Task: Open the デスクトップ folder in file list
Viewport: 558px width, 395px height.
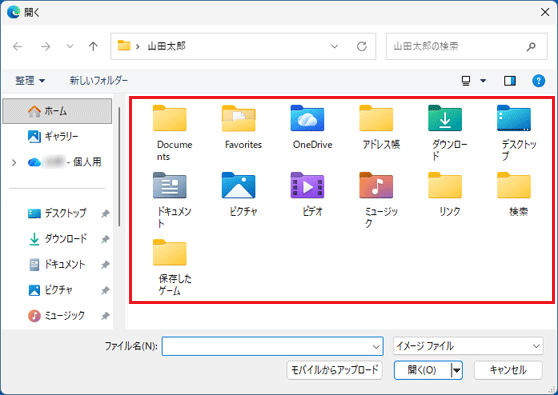Action: (x=514, y=119)
